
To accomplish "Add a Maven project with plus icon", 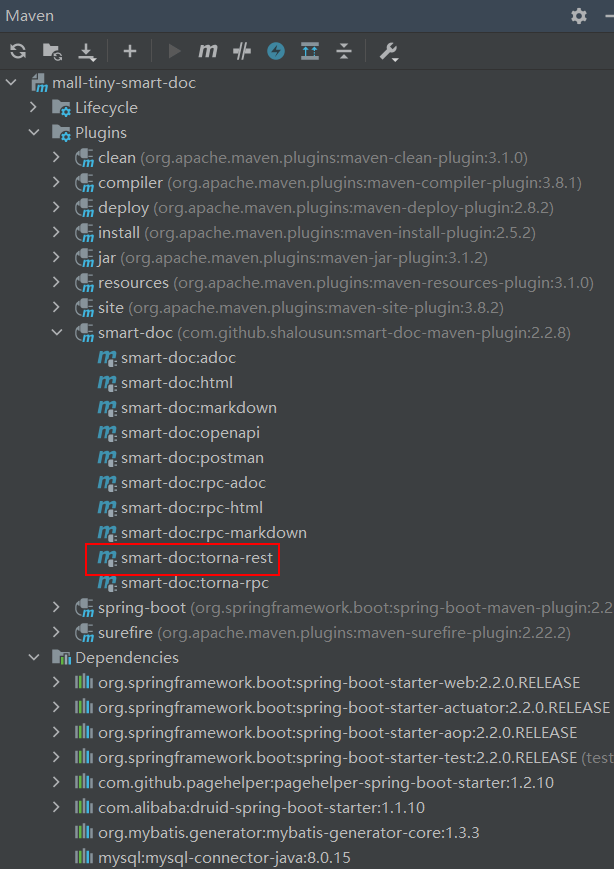I will tap(130, 51).
